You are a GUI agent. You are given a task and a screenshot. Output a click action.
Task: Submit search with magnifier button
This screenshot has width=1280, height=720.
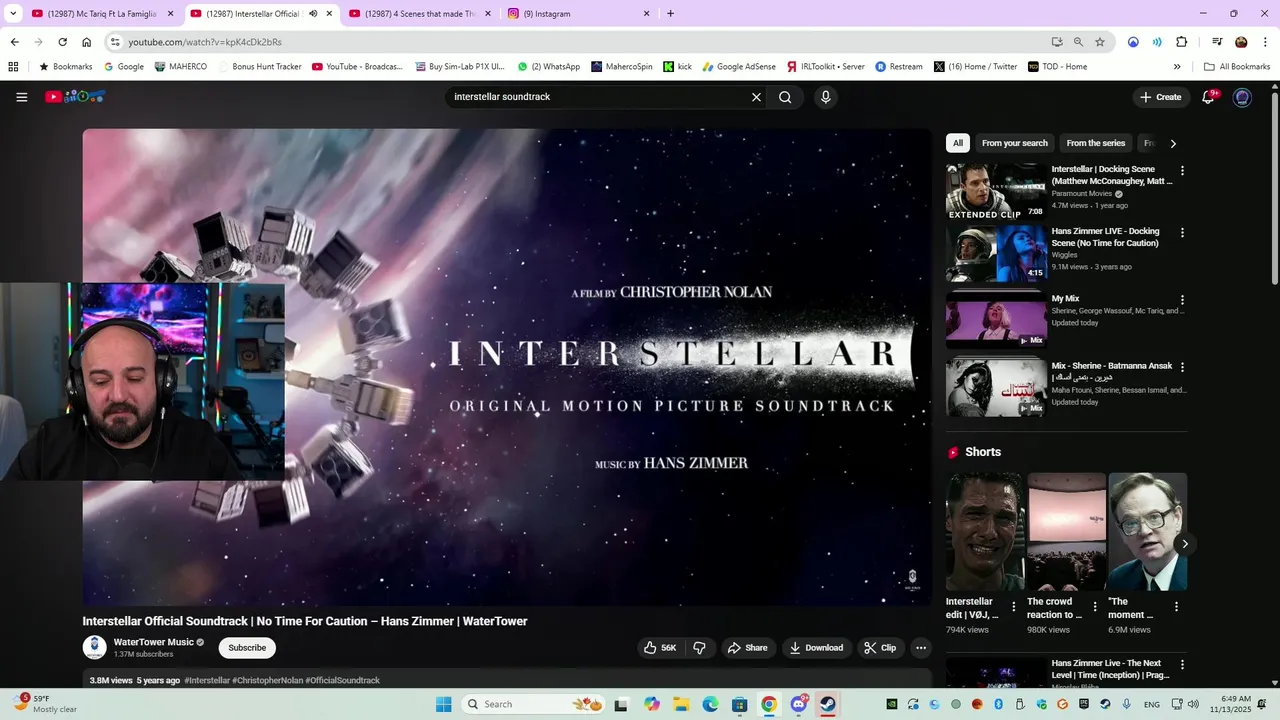[x=785, y=97]
